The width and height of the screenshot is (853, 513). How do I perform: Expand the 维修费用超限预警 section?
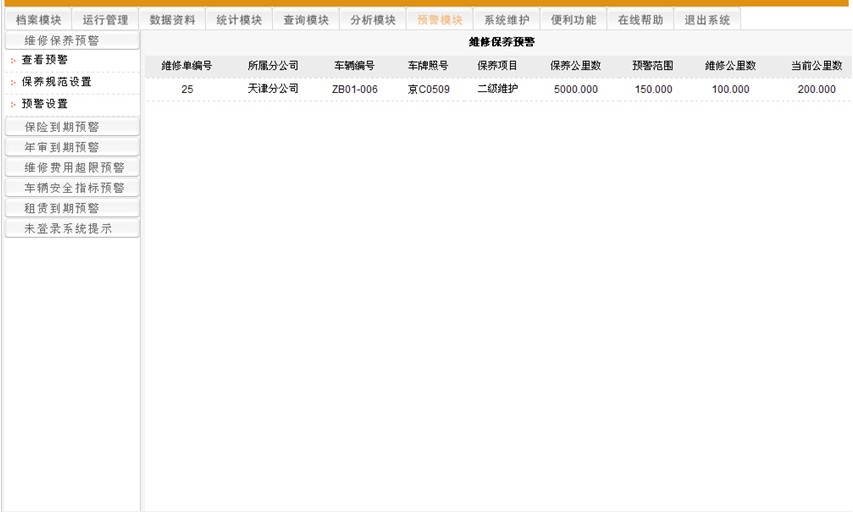click(x=72, y=168)
